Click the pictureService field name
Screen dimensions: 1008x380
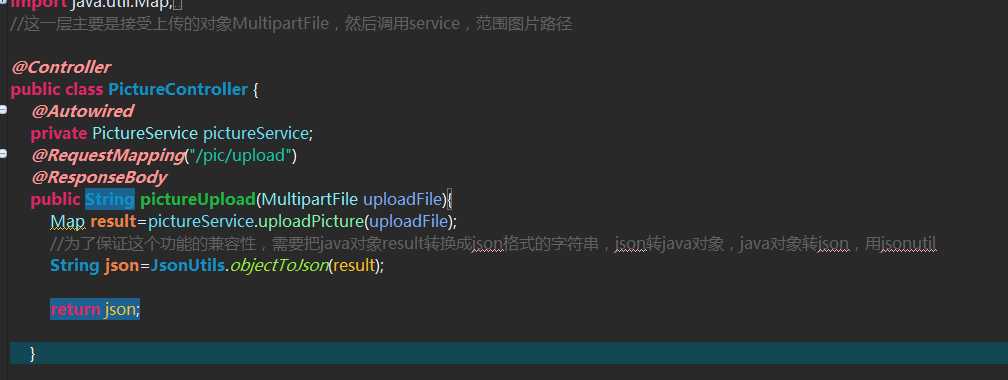click(255, 133)
